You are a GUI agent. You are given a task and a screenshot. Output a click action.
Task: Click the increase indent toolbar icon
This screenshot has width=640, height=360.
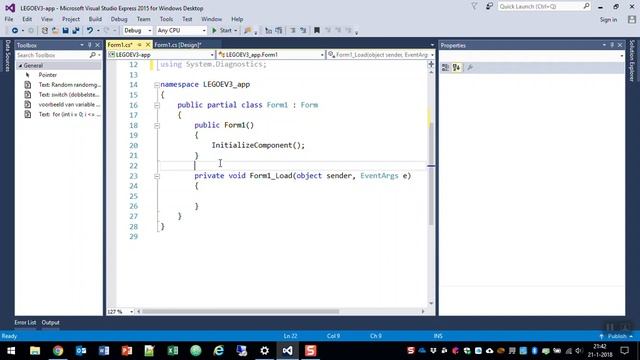tap(303, 31)
